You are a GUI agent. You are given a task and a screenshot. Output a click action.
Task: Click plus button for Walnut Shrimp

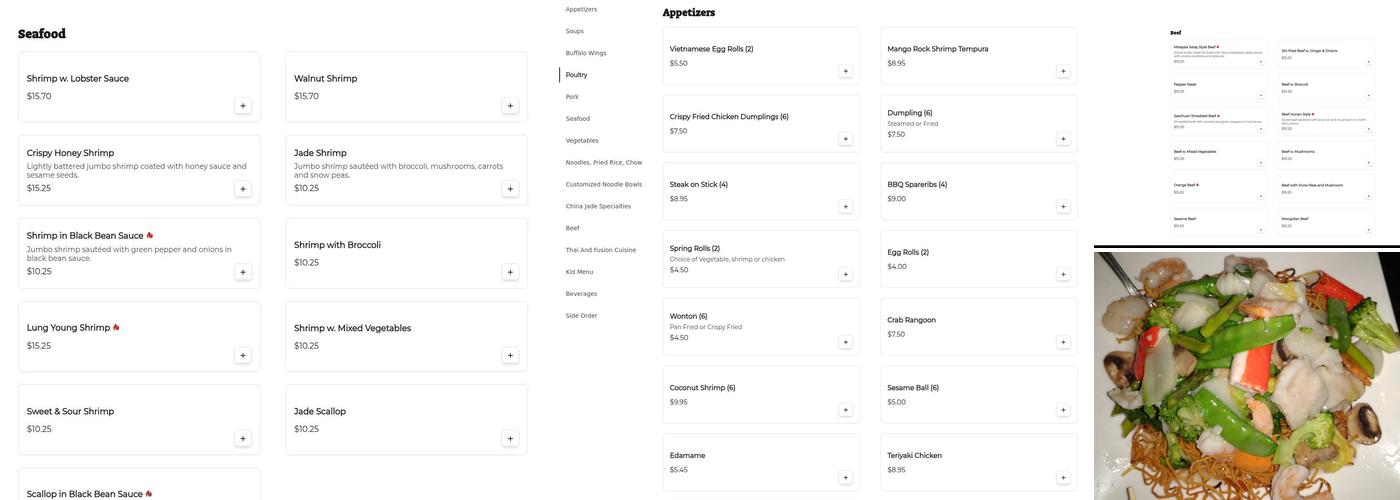click(510, 105)
